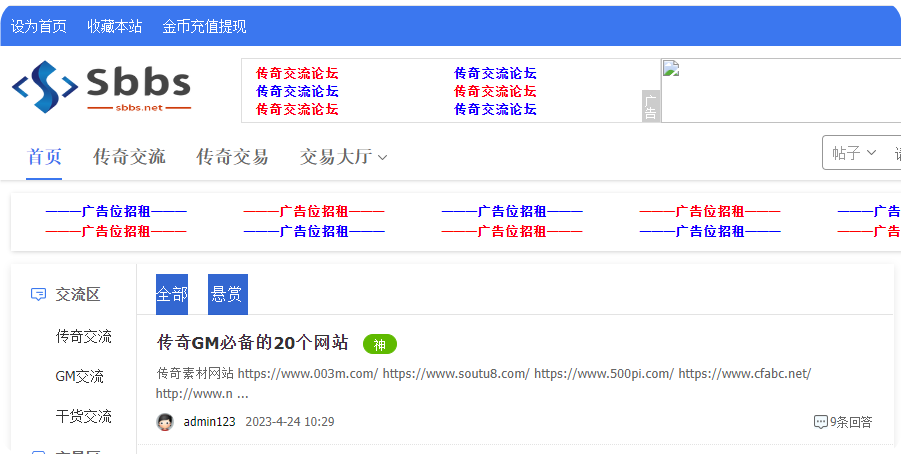
Task: Click the 交流区 chat bubble icon
Action: click(39, 295)
